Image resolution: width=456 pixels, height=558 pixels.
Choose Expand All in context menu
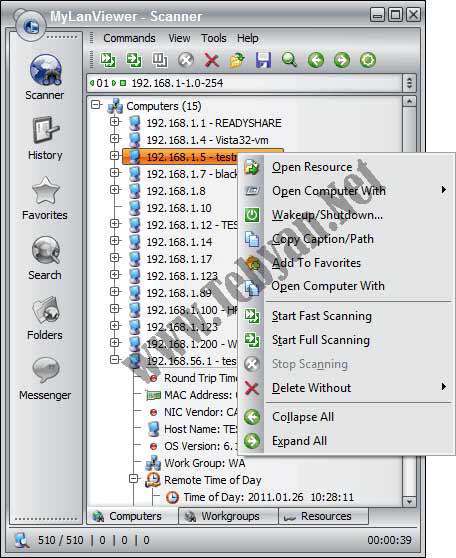345,441
